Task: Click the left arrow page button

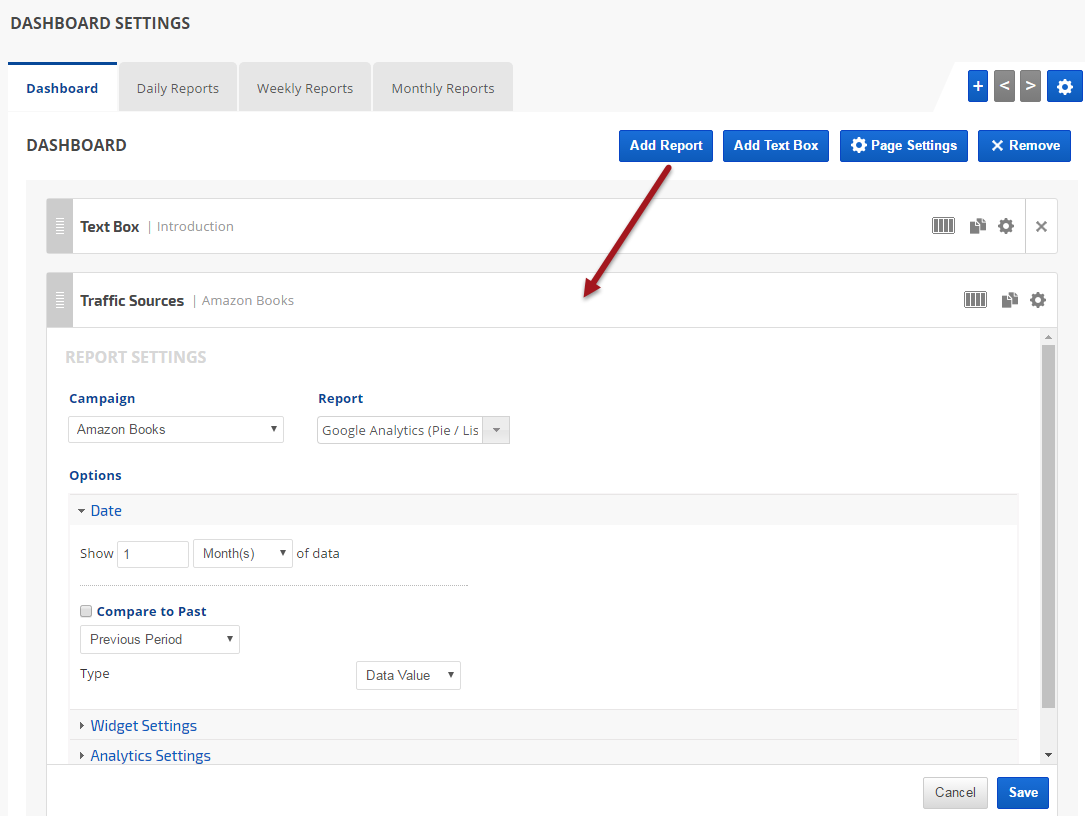Action: pyautogui.click(x=1004, y=87)
